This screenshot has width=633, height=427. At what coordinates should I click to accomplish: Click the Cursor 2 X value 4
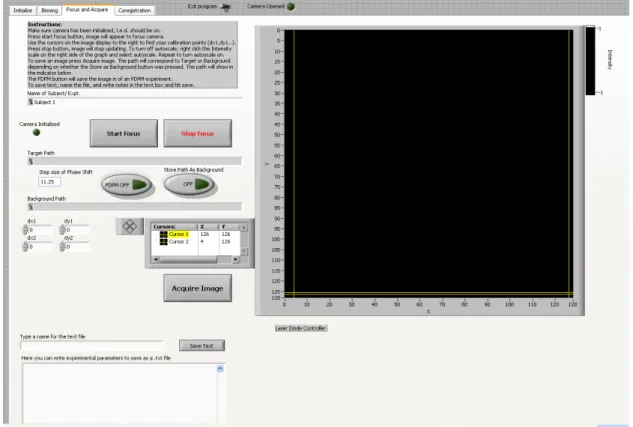point(202,241)
